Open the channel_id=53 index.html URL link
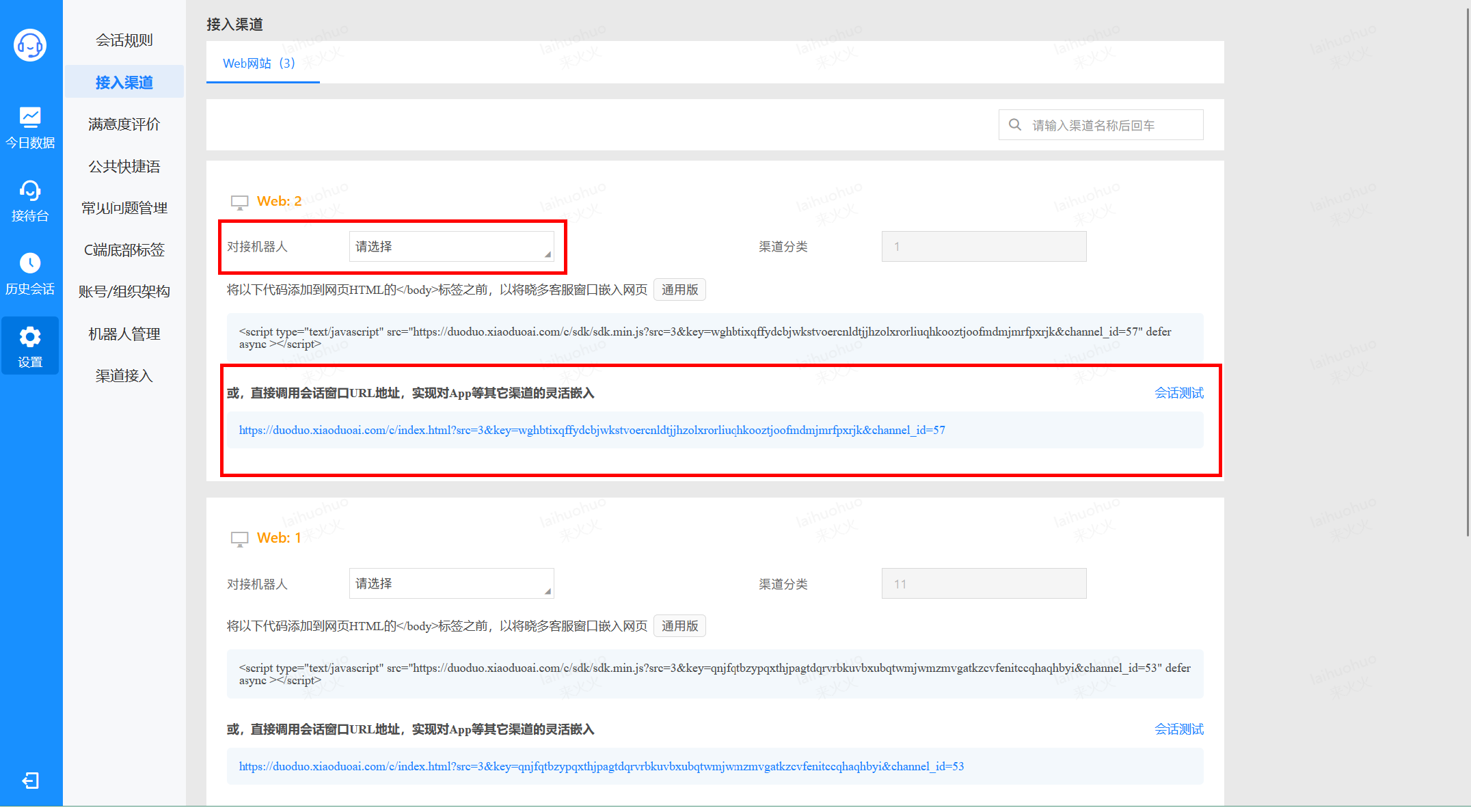The image size is (1471, 812). (602, 766)
